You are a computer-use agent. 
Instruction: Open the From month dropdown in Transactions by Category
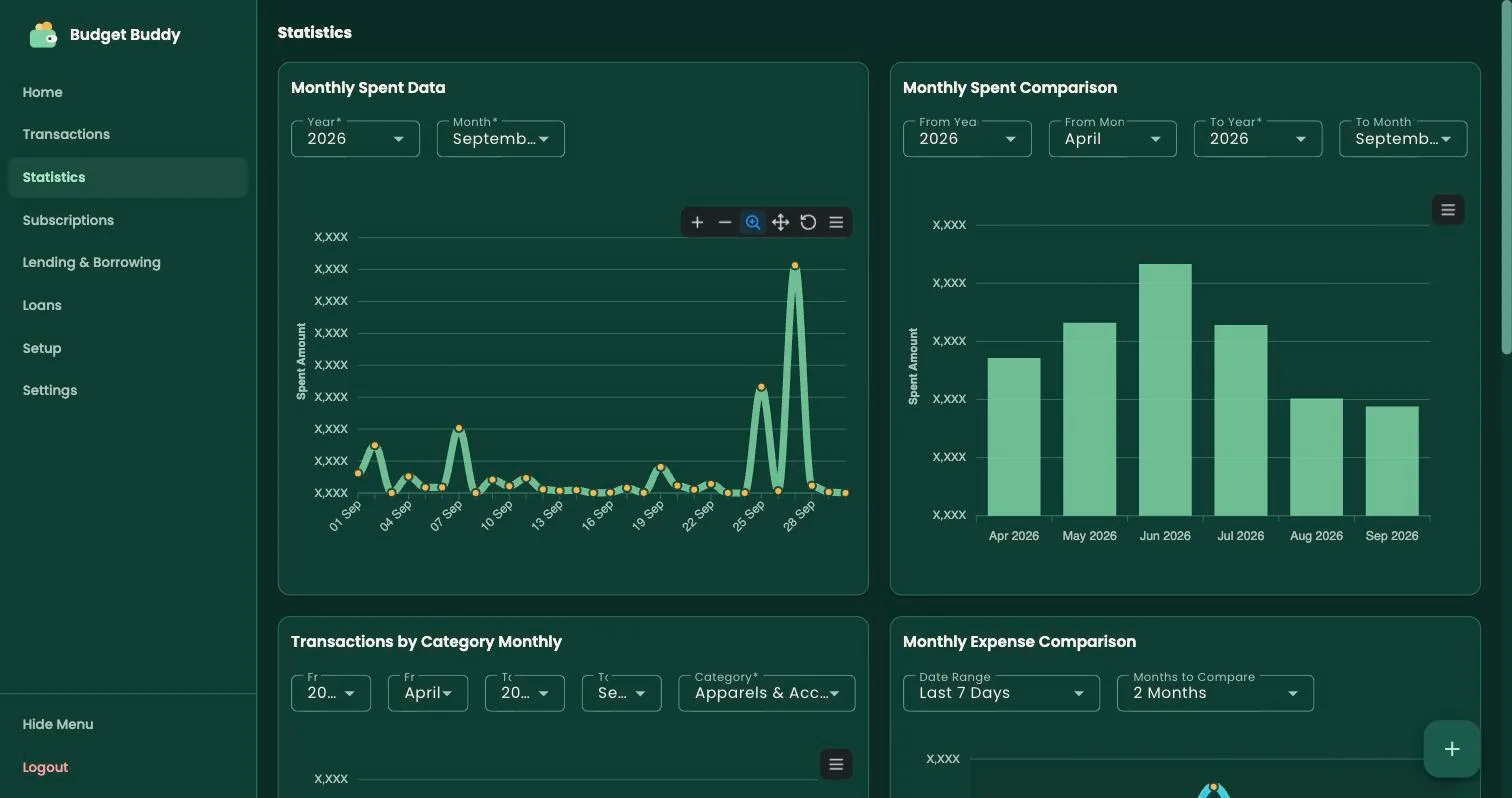point(428,693)
